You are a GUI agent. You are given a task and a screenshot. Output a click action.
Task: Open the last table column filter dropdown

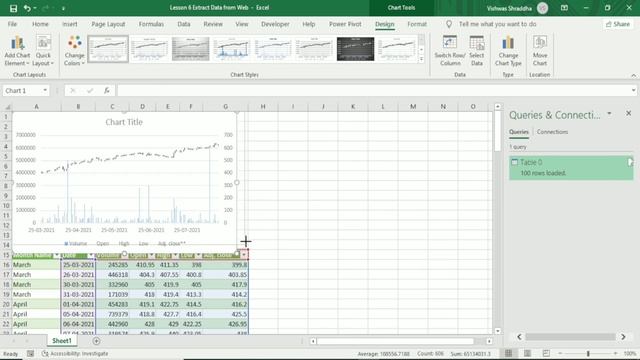244,256
